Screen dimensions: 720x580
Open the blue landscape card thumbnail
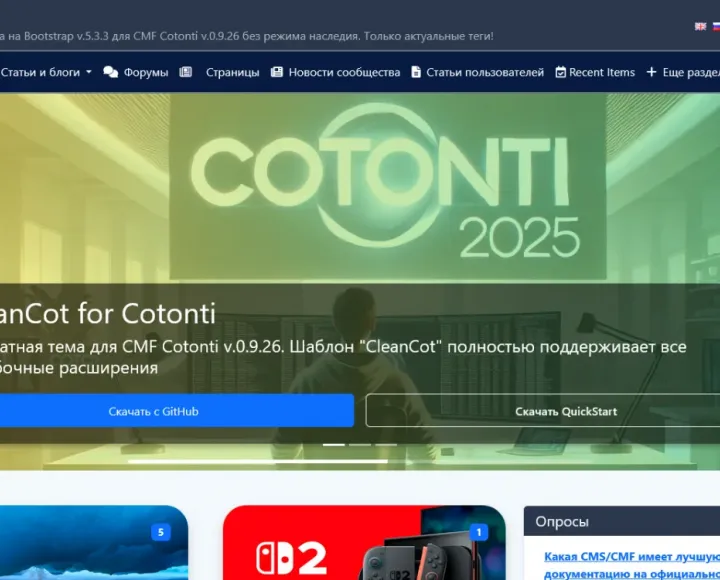pos(94,543)
